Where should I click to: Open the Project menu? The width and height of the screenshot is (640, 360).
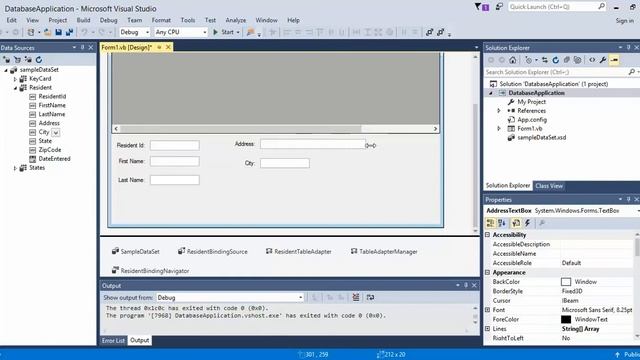coord(58,20)
